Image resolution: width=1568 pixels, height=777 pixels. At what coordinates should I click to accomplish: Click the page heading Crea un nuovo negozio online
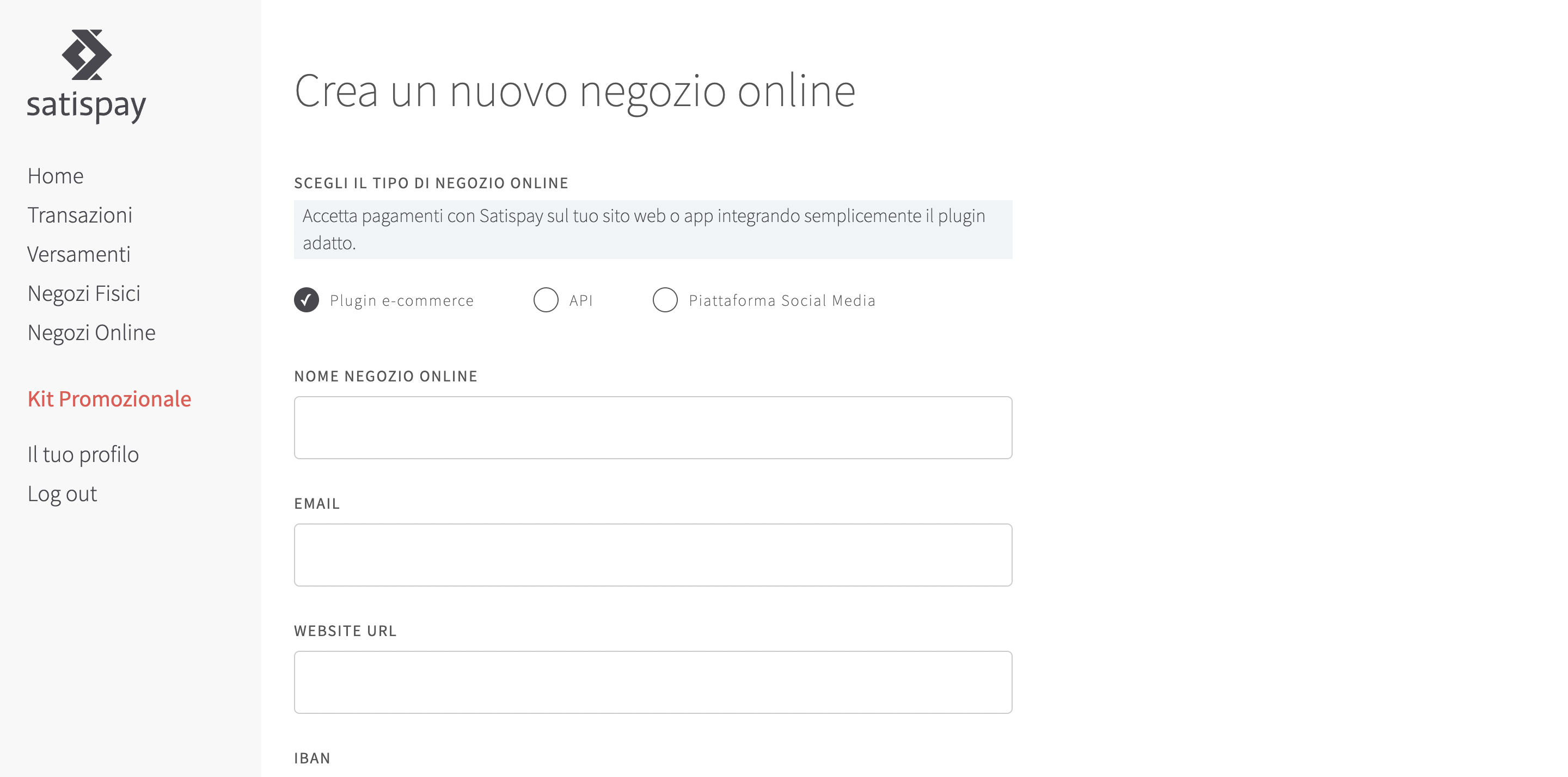tap(574, 91)
